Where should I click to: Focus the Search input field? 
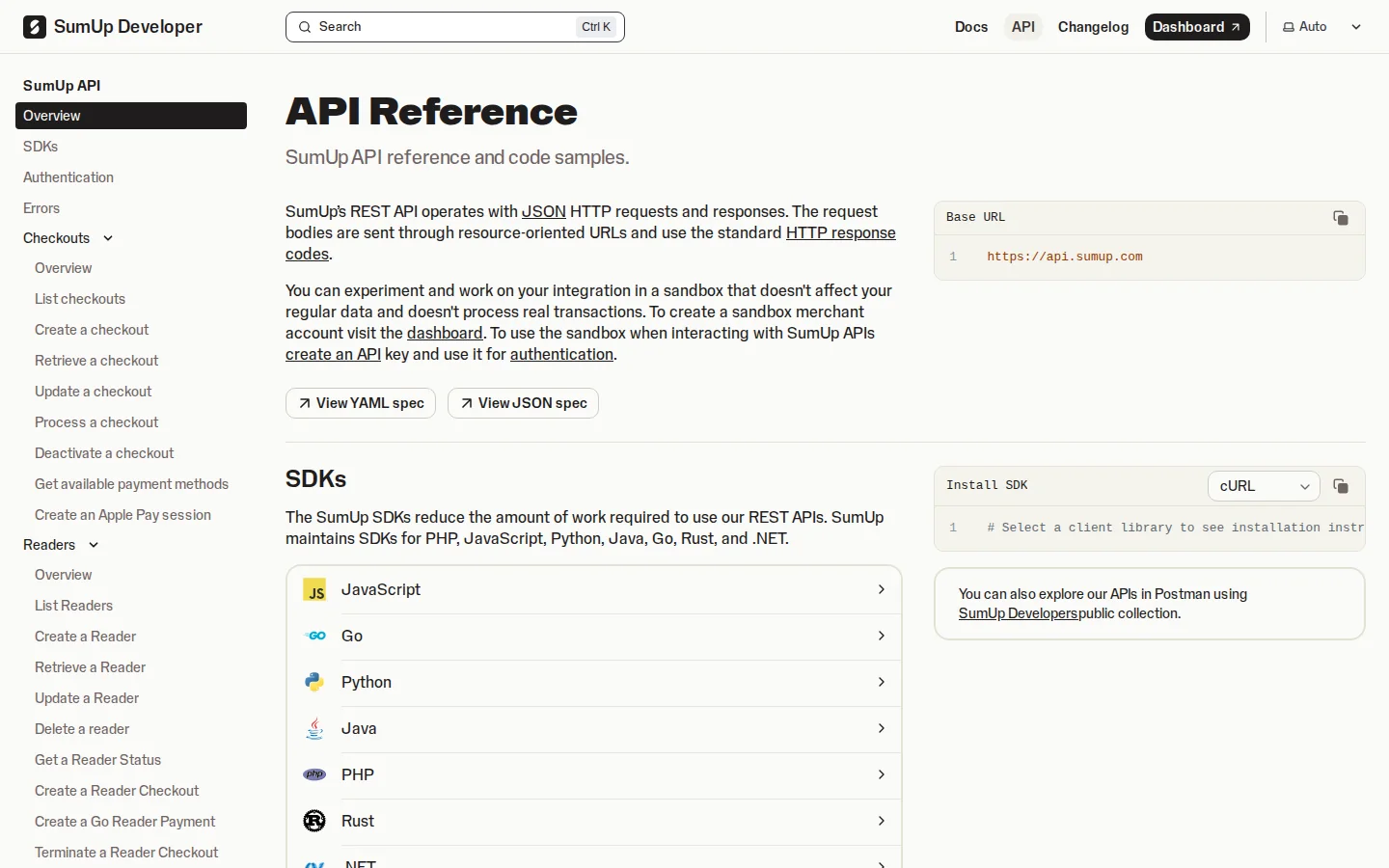click(455, 27)
